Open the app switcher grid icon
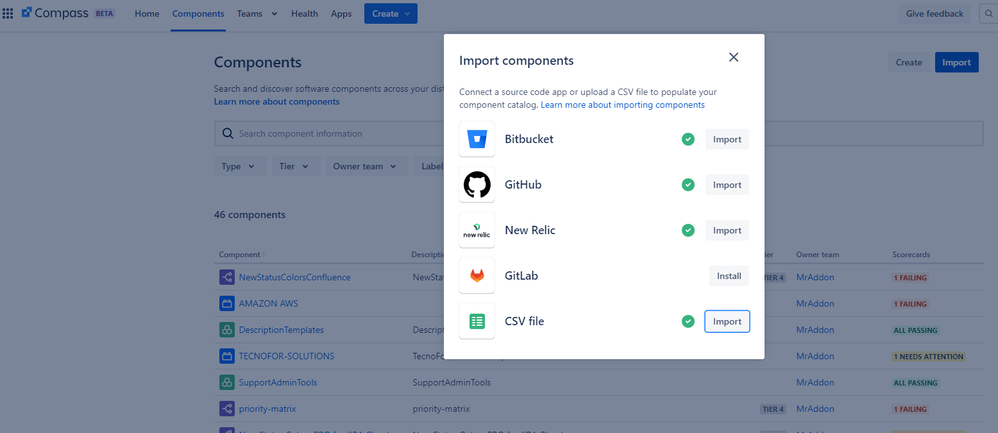The width and height of the screenshot is (998, 433). (8, 13)
